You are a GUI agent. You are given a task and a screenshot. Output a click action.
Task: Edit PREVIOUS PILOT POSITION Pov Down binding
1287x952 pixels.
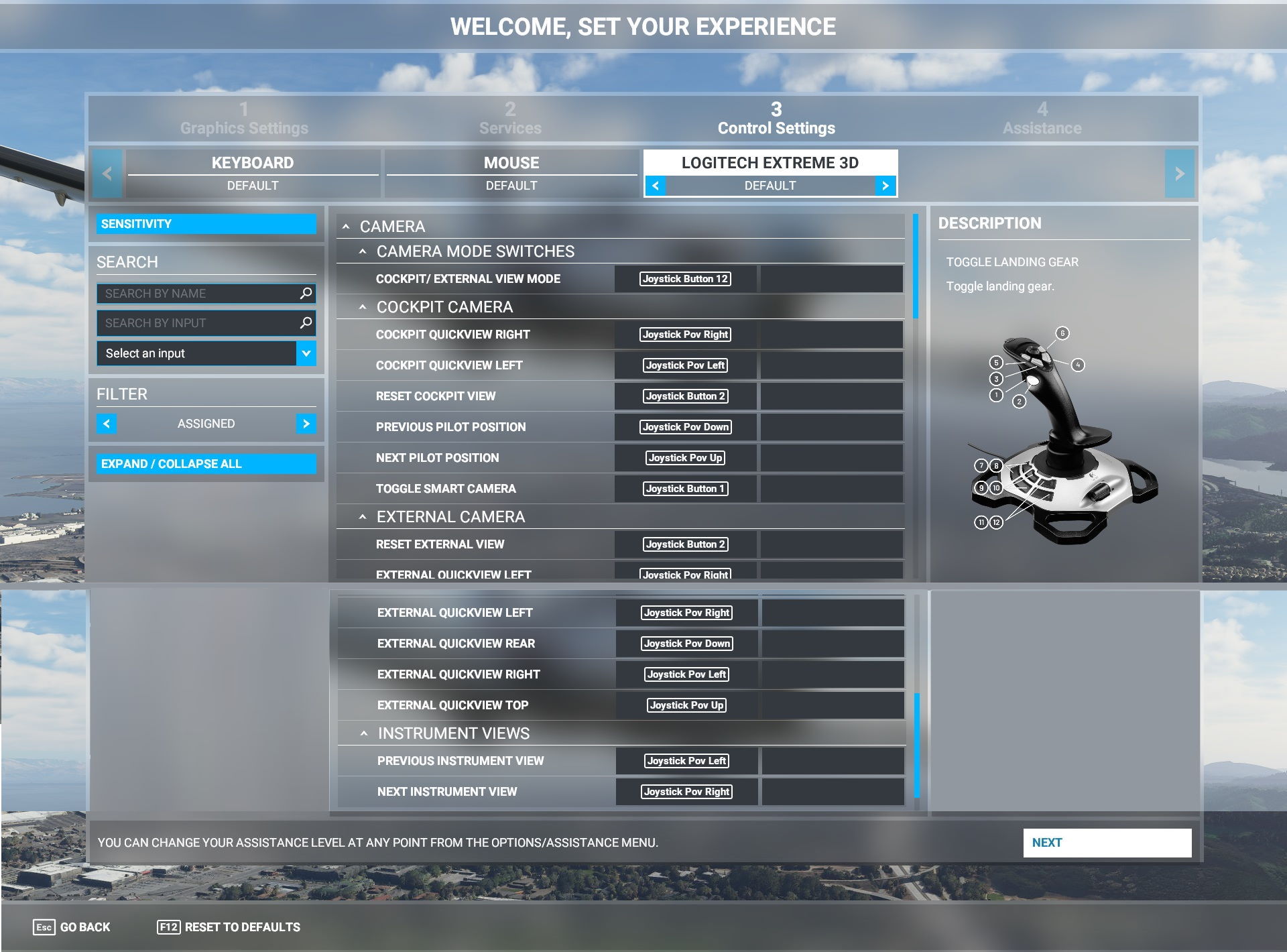click(x=685, y=427)
